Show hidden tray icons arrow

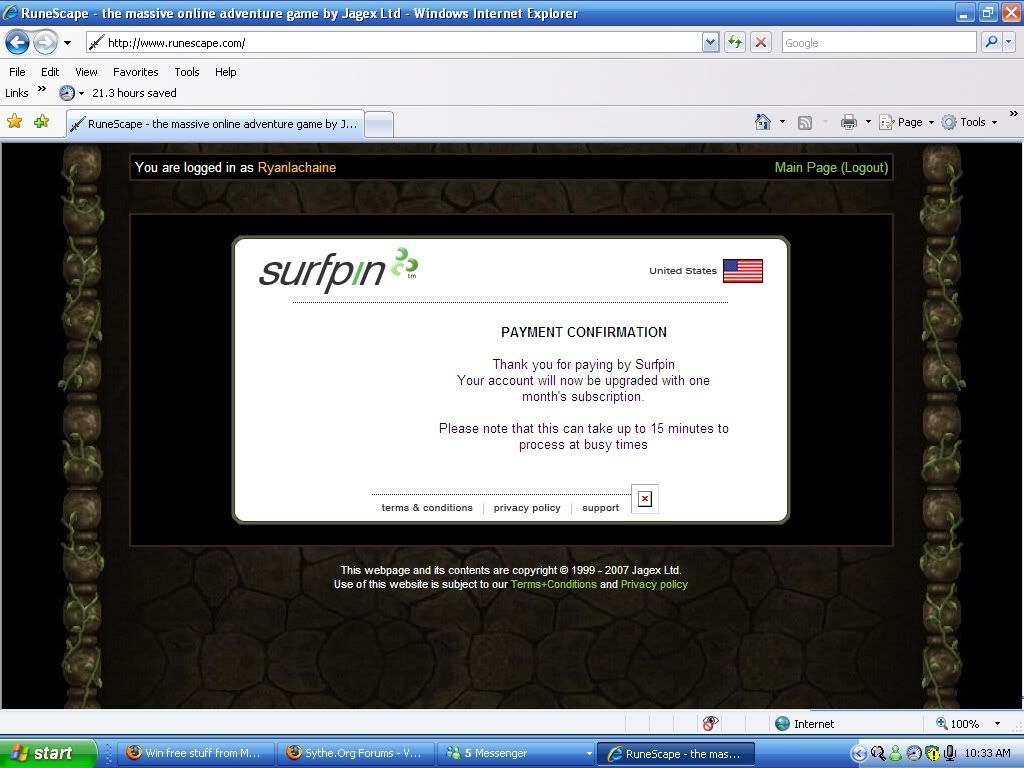[x=859, y=754]
